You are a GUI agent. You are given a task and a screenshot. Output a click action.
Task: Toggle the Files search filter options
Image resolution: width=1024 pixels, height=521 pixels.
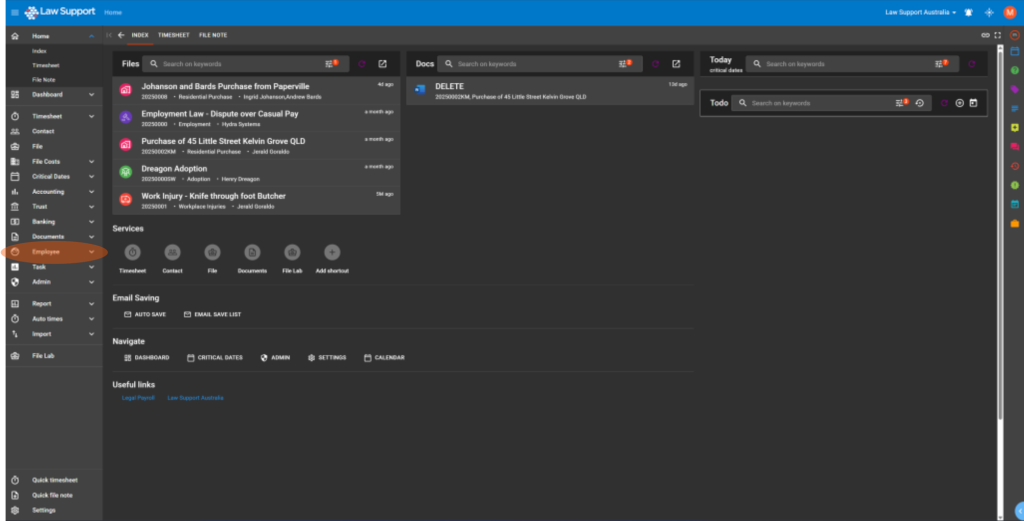click(x=331, y=64)
